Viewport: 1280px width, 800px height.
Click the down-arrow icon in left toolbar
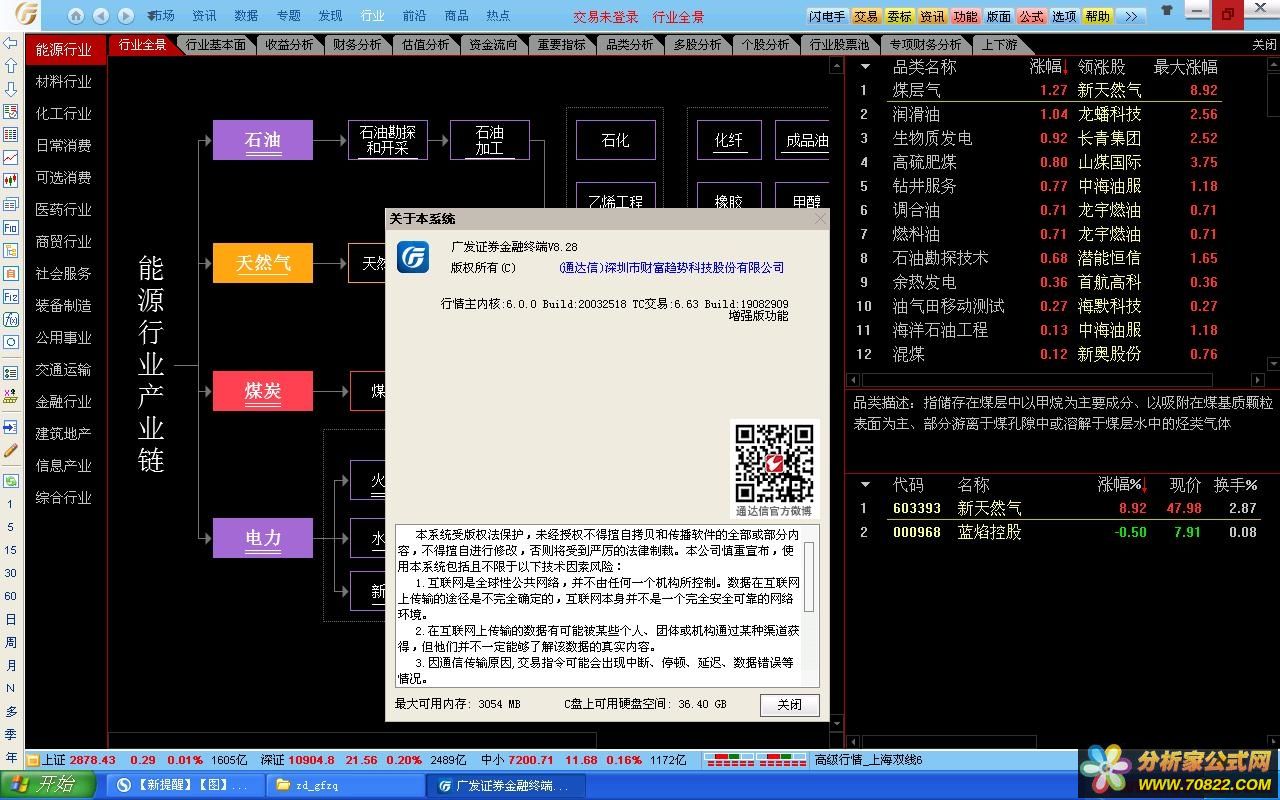click(x=11, y=89)
